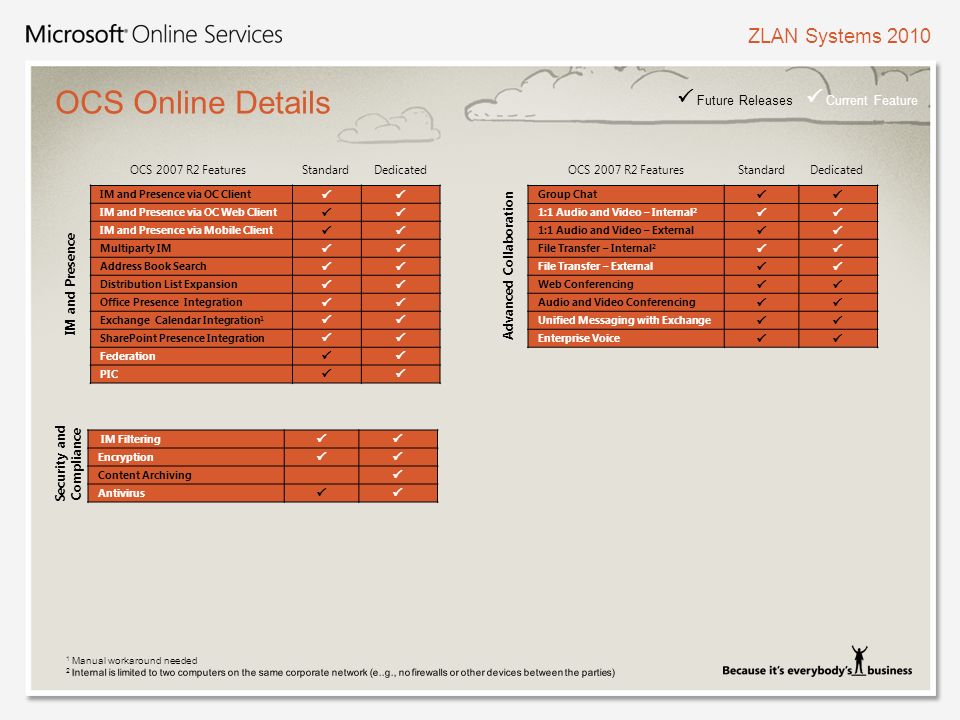Click the black Future Releases legend checkmark

pos(686,96)
